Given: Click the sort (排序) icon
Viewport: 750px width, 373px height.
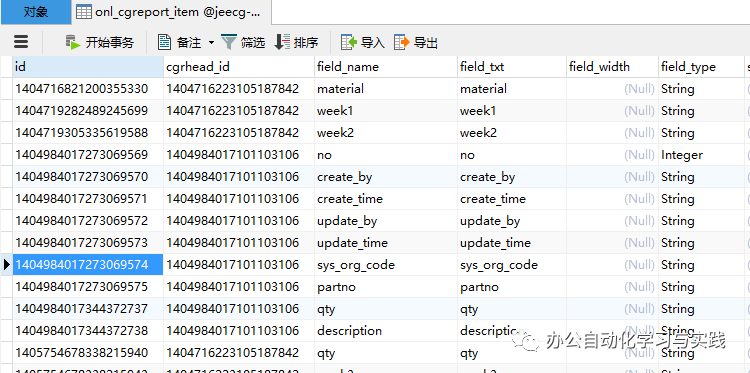Looking at the screenshot, I should pos(282,42).
